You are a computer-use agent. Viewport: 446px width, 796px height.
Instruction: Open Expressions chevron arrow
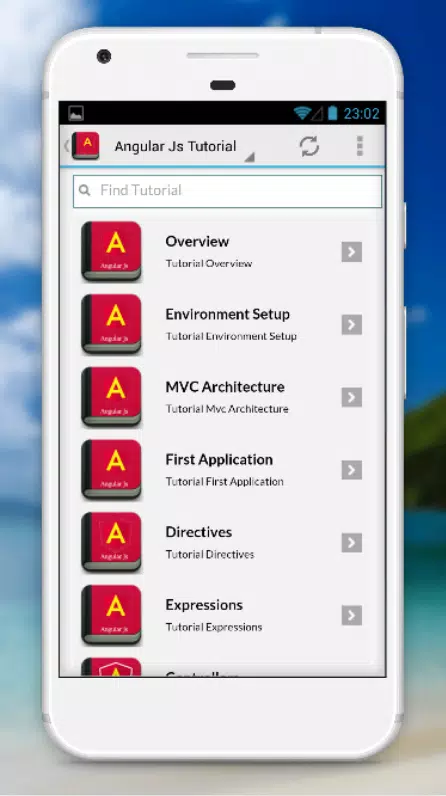tap(352, 615)
